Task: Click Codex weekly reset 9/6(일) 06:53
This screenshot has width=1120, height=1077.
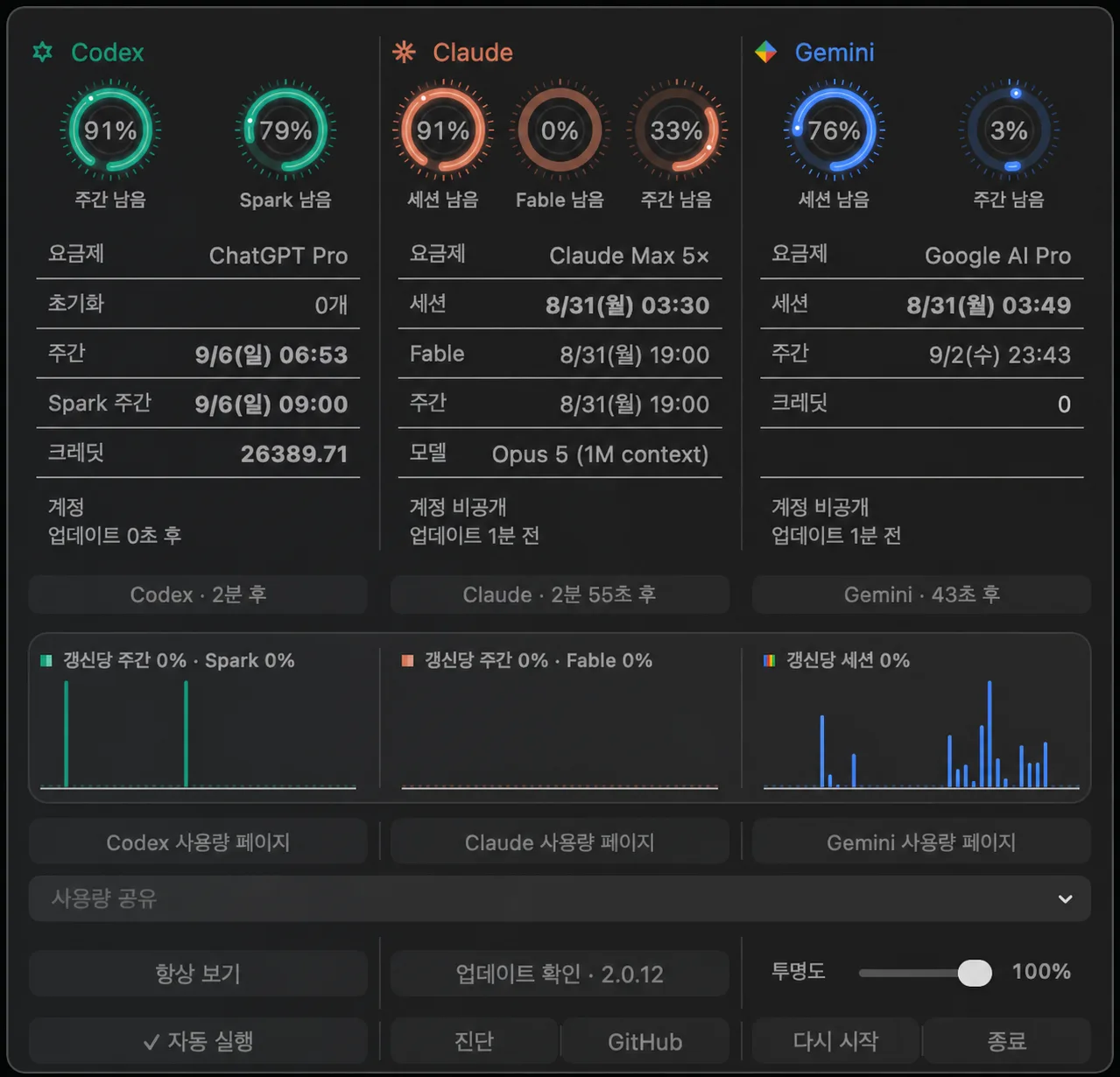Action: pos(271,355)
